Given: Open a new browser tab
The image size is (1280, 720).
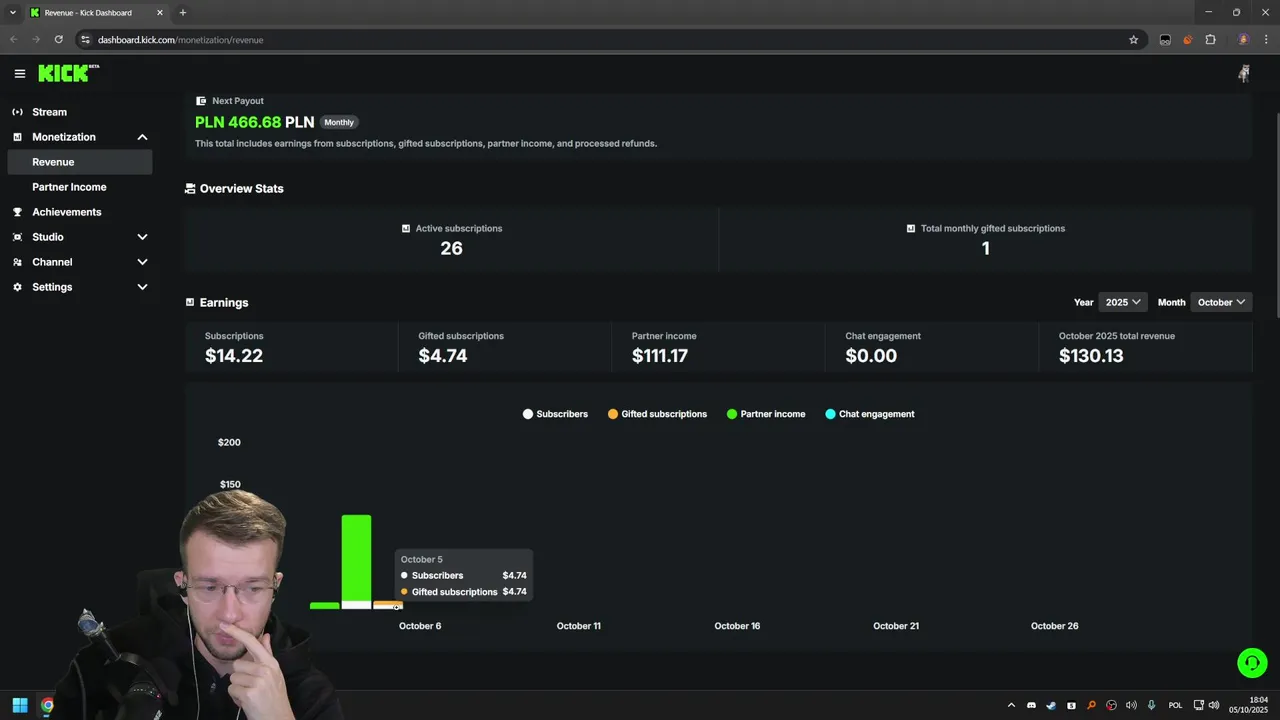Looking at the screenshot, I should [182, 13].
